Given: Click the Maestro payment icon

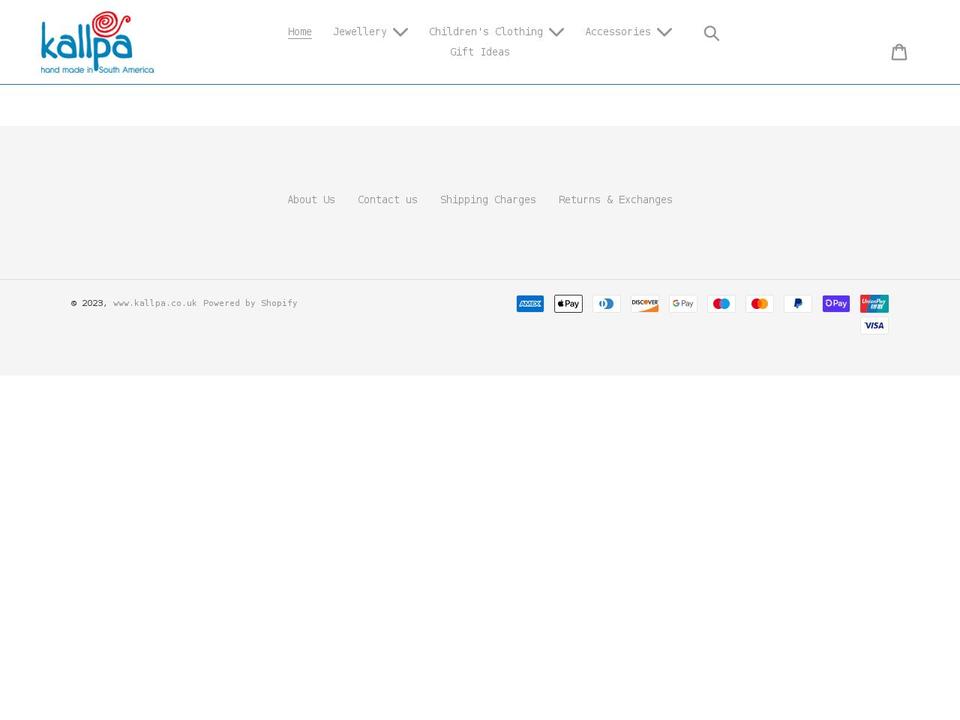Looking at the screenshot, I should point(721,303).
